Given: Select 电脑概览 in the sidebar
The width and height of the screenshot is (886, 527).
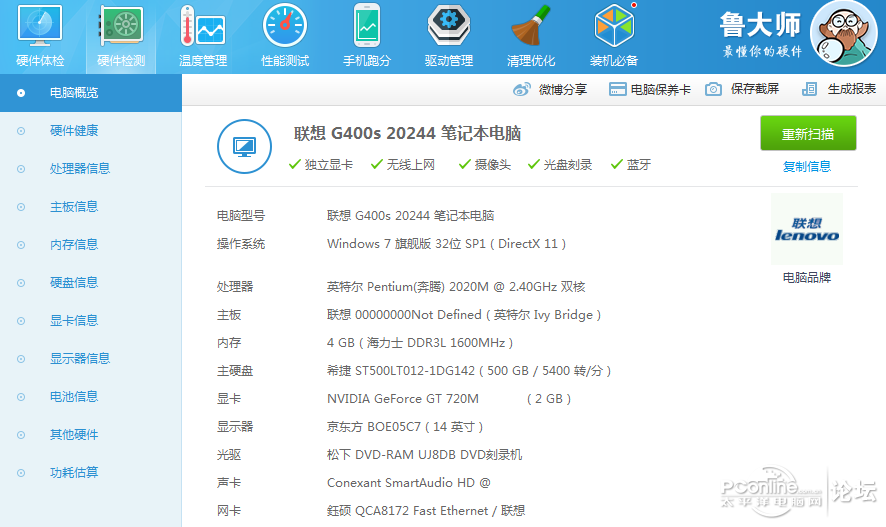Looking at the screenshot, I should point(90,93).
